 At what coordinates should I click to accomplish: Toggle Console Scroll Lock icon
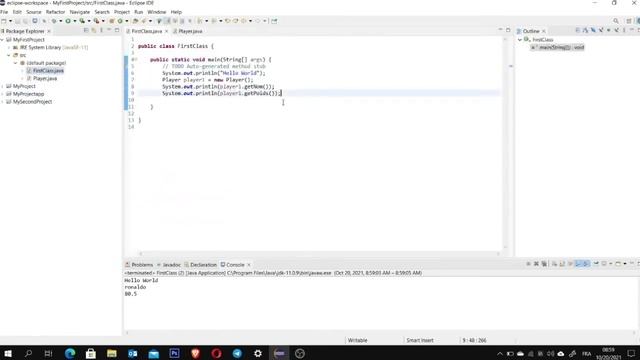(562, 264)
